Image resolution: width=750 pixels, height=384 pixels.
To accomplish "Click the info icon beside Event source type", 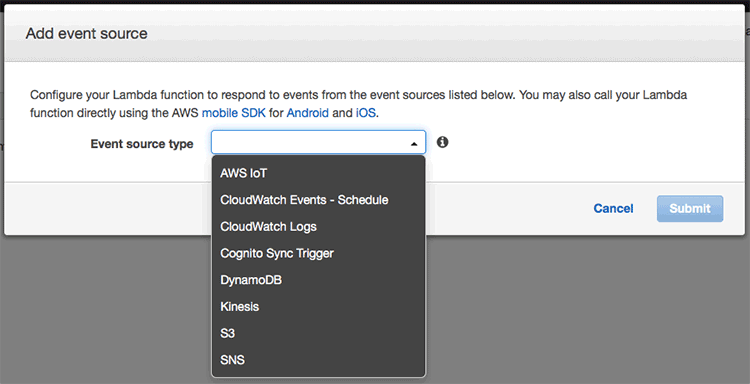I will click(x=442, y=142).
